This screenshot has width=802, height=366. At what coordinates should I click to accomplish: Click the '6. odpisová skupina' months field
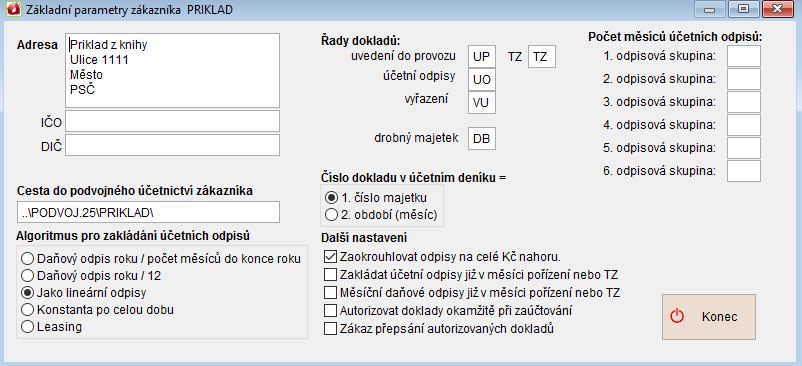(744, 171)
